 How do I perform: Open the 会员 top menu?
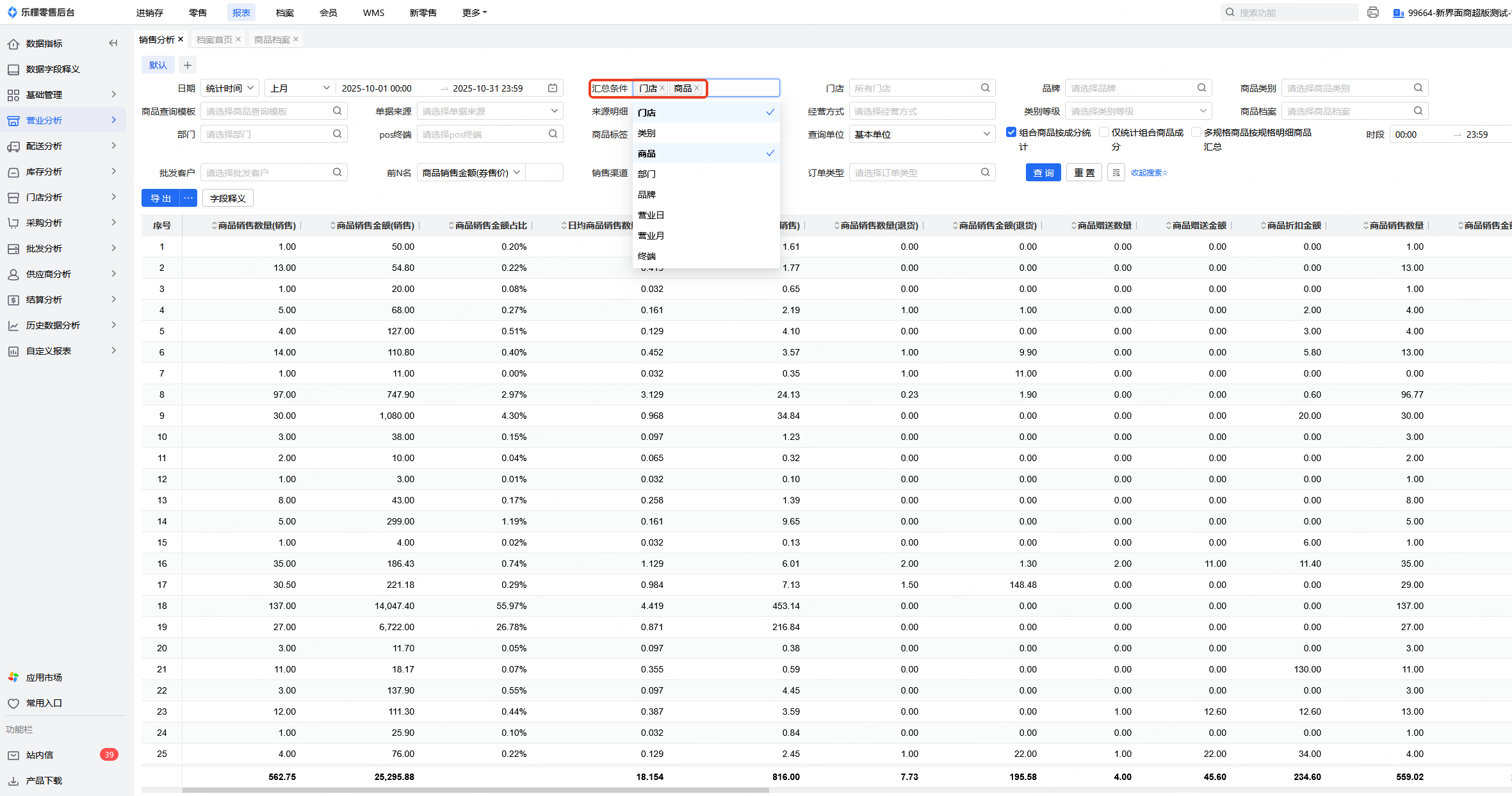pyautogui.click(x=328, y=13)
